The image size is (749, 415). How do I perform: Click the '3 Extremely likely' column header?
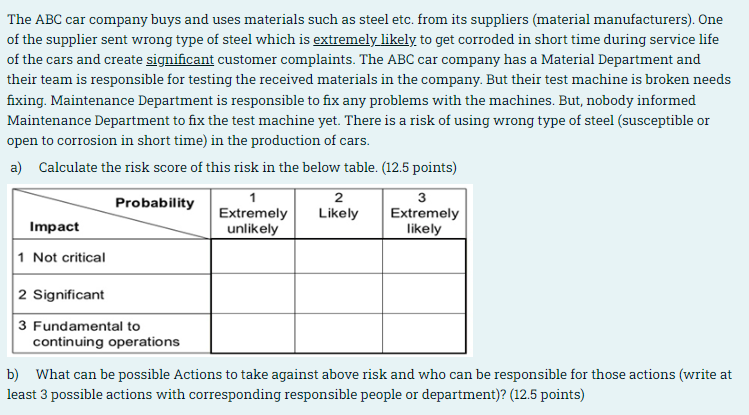point(424,213)
